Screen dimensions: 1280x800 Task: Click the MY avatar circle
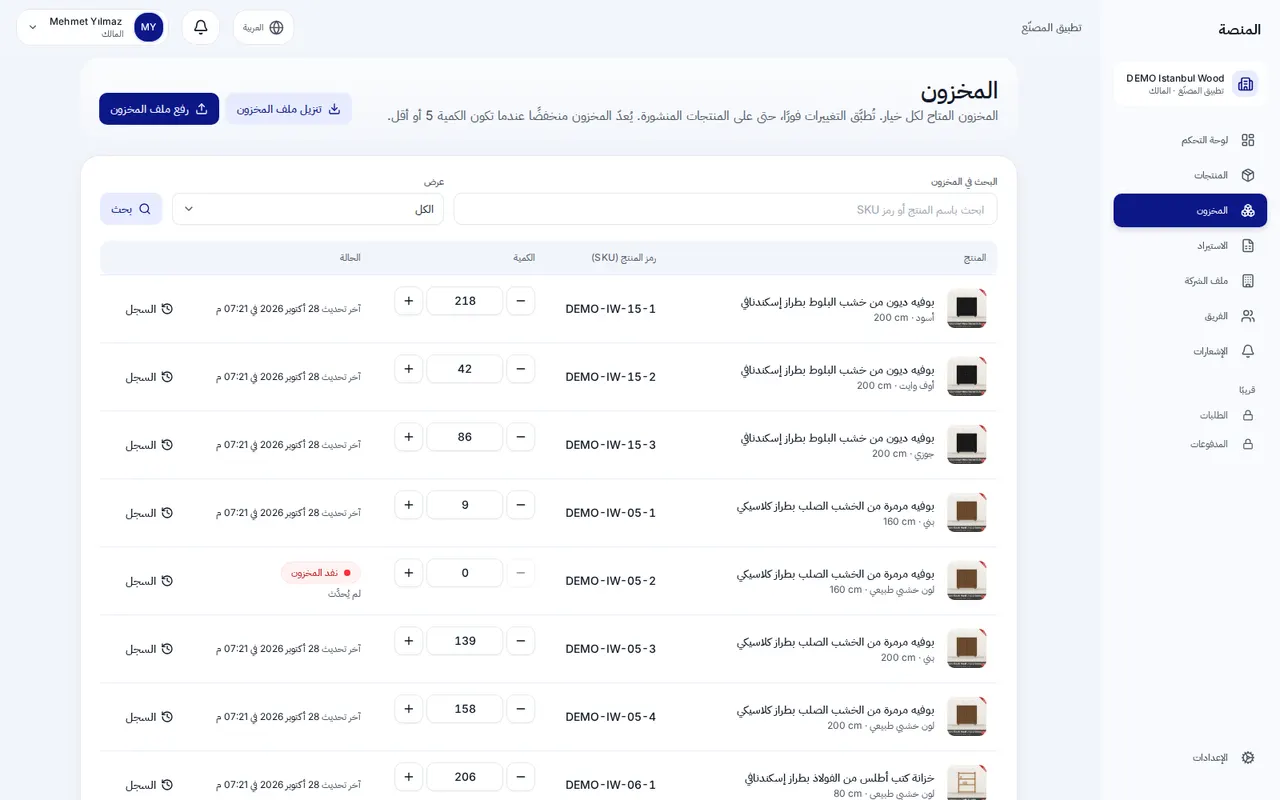[148, 27]
